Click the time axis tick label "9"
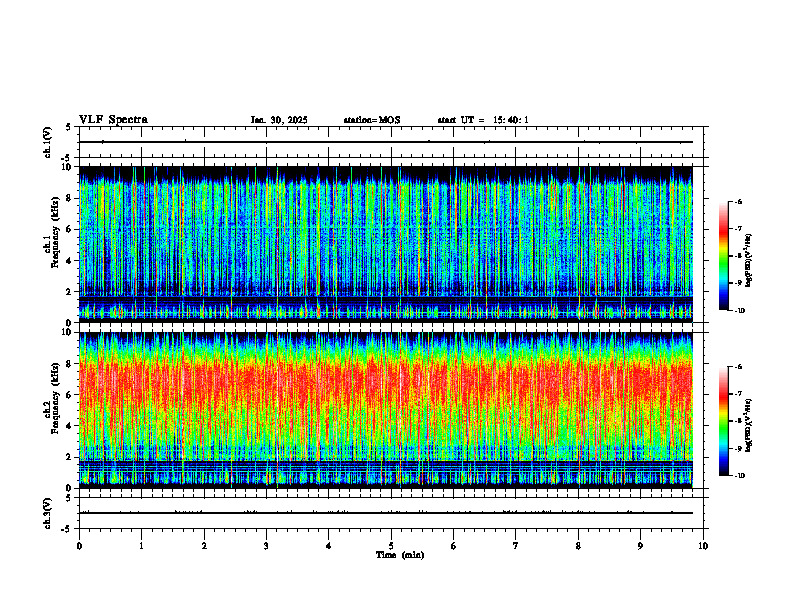 click(x=640, y=546)
